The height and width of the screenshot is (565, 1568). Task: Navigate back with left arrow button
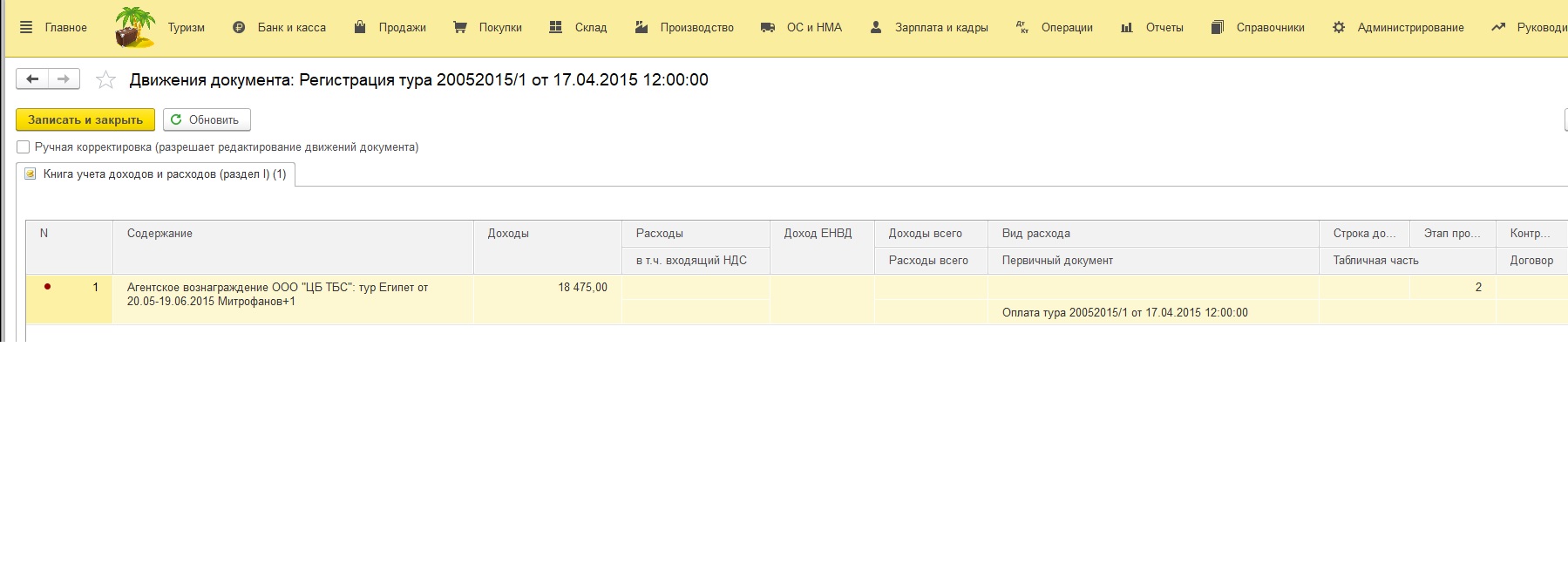point(32,79)
